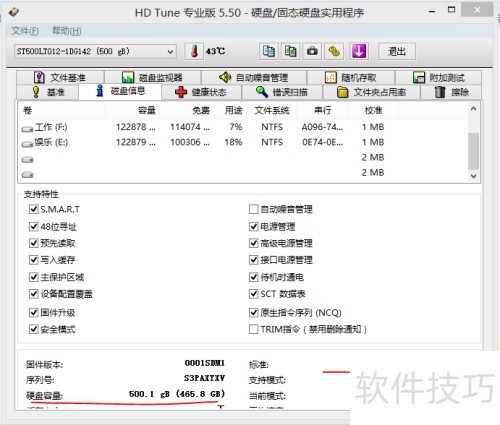This screenshot has width=500, height=425.
Task: Open the 帮助(H) menu
Action: pyautogui.click(x=67, y=31)
